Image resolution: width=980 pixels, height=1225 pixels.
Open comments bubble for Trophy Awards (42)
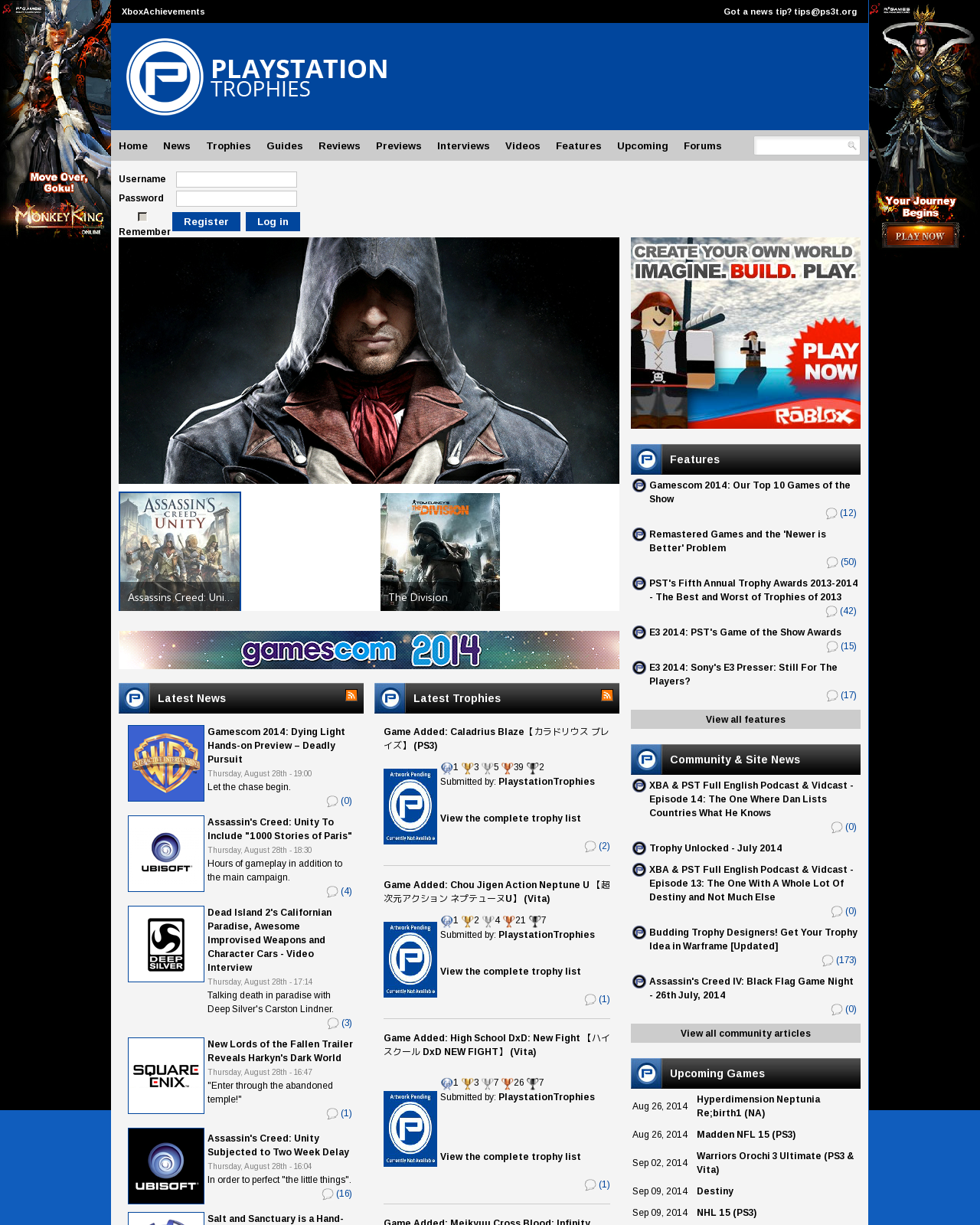point(831,612)
